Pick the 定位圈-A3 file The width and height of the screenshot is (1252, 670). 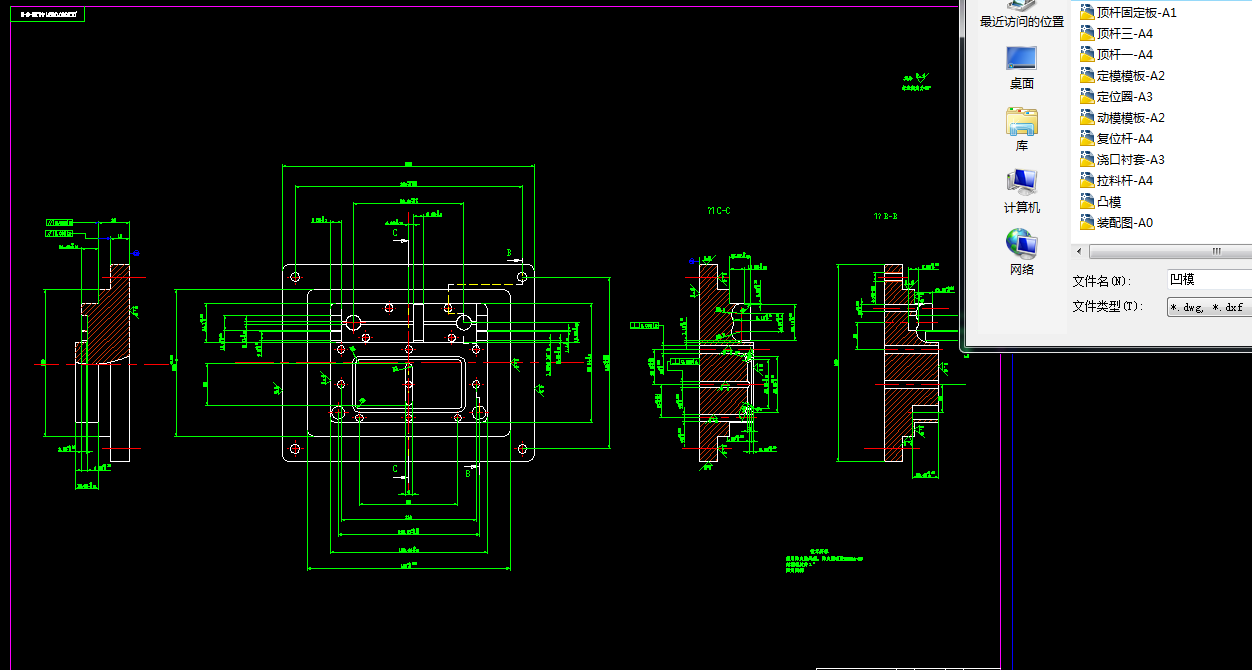(x=1116, y=97)
